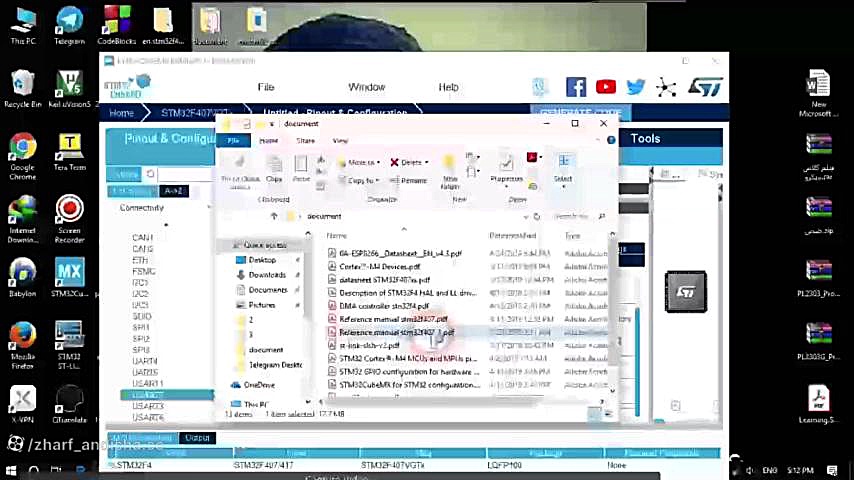Click ENG language indicator in taskbar
This screenshot has height=480, width=854.
769,470
